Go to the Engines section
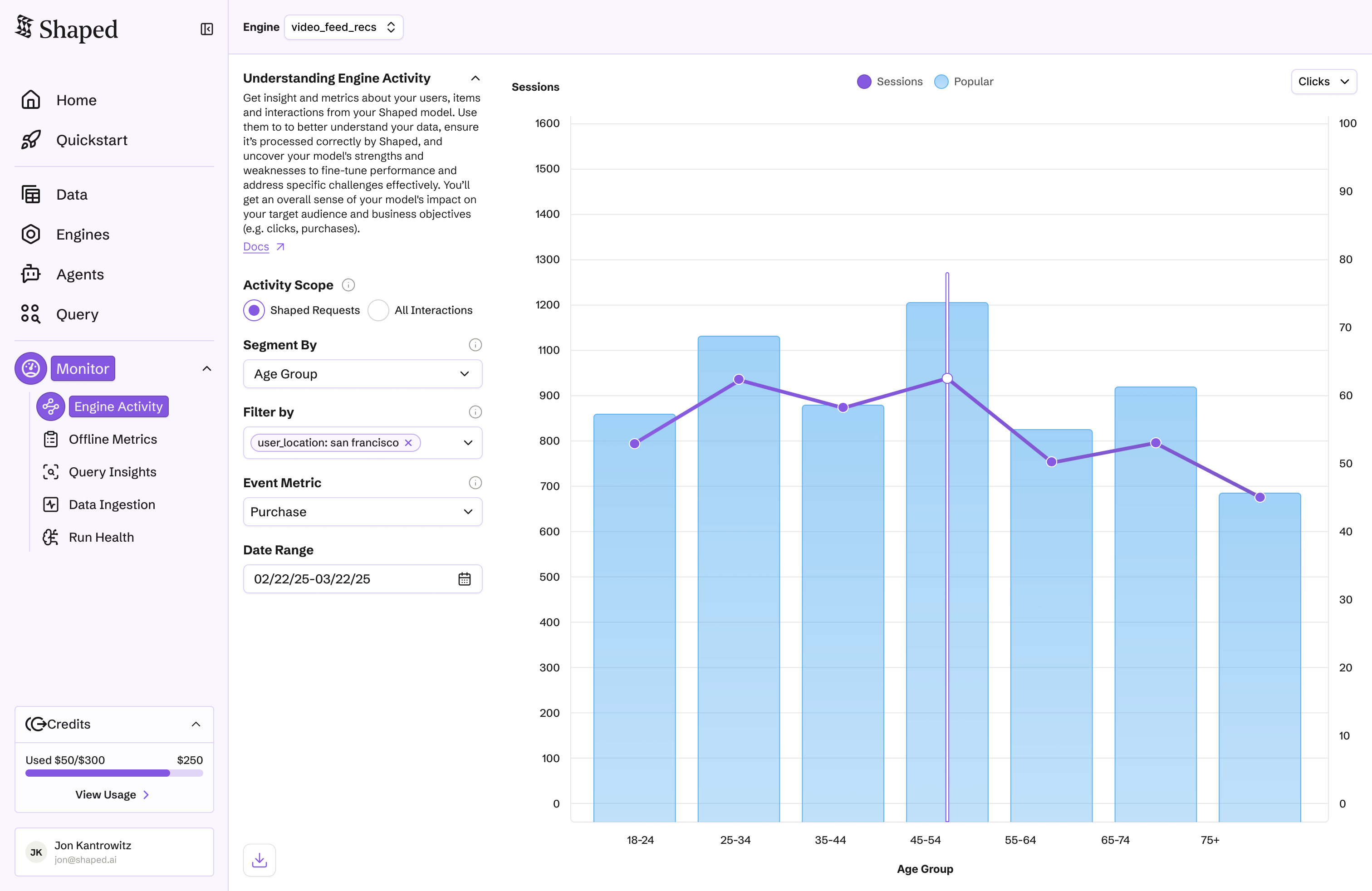The width and height of the screenshot is (1372, 891). 114,234
